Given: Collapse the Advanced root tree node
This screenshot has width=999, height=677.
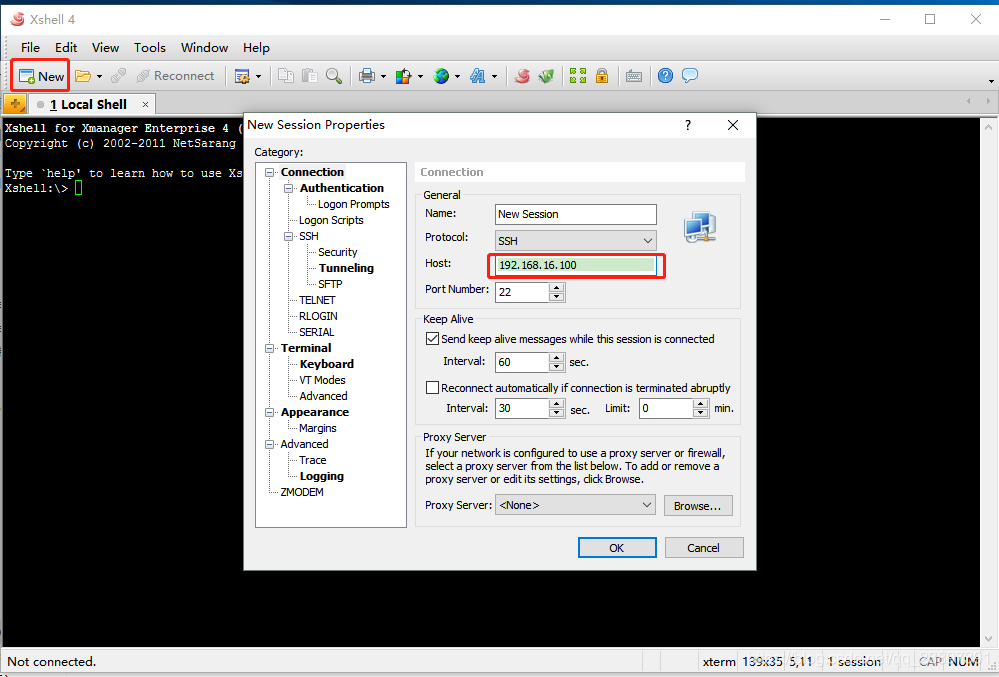Looking at the screenshot, I should pos(270,445).
